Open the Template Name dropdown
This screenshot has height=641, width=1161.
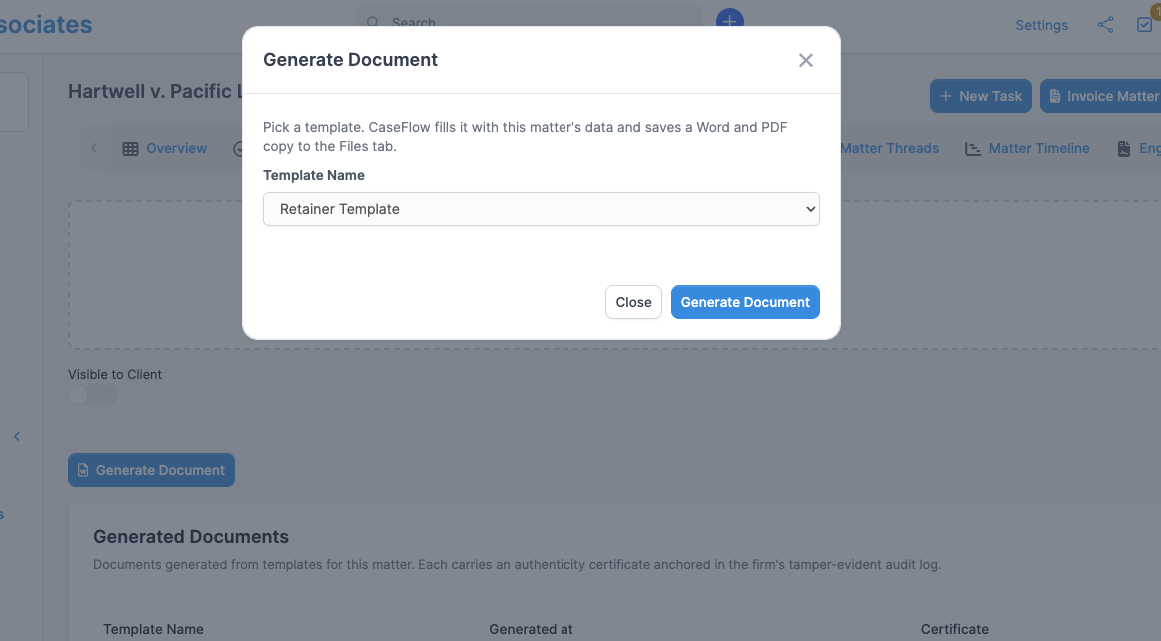(541, 209)
